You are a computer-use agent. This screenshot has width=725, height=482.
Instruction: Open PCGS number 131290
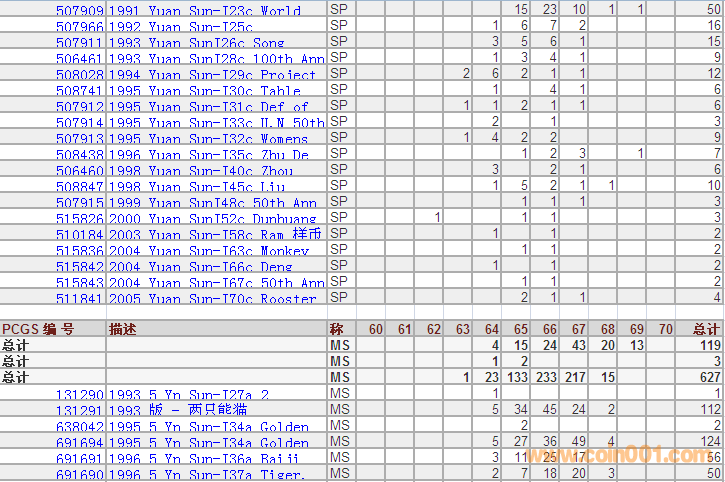[79, 394]
